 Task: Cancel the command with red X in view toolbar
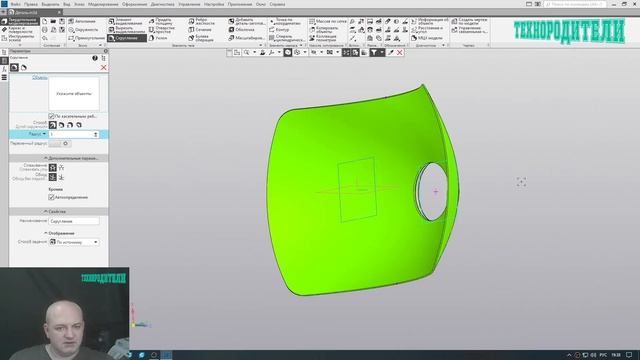(x=400, y=53)
